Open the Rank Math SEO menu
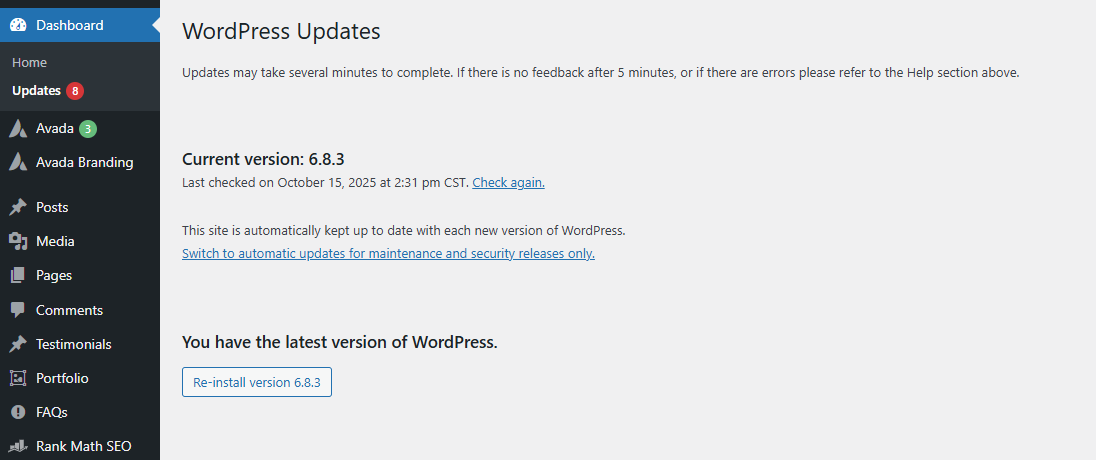 83,446
